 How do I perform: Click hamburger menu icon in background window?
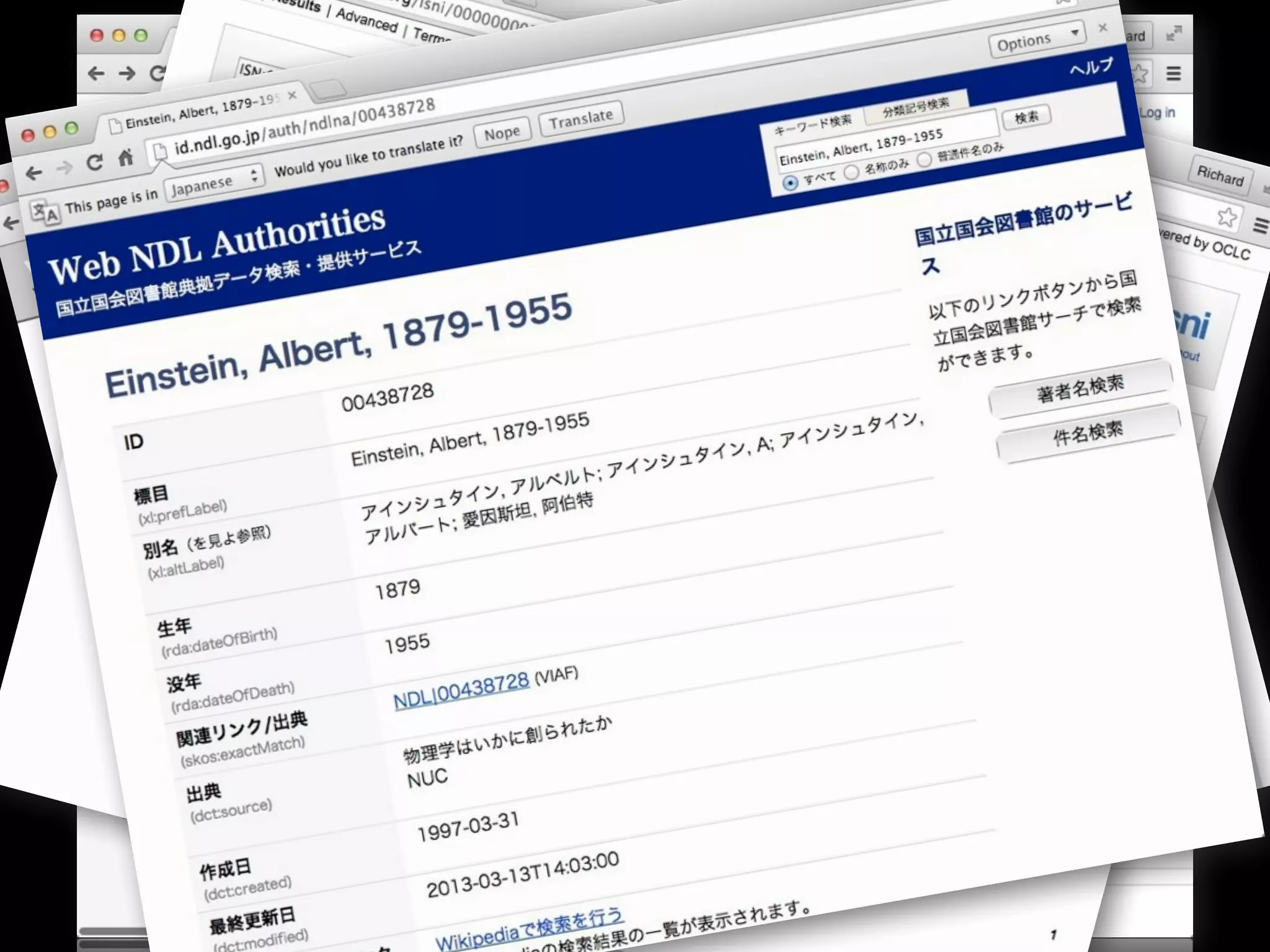pos(1173,74)
